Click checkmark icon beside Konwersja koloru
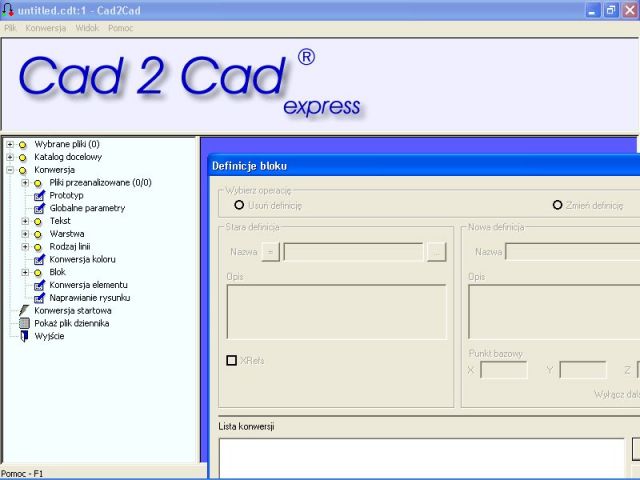The image size is (640, 480). coord(39,260)
